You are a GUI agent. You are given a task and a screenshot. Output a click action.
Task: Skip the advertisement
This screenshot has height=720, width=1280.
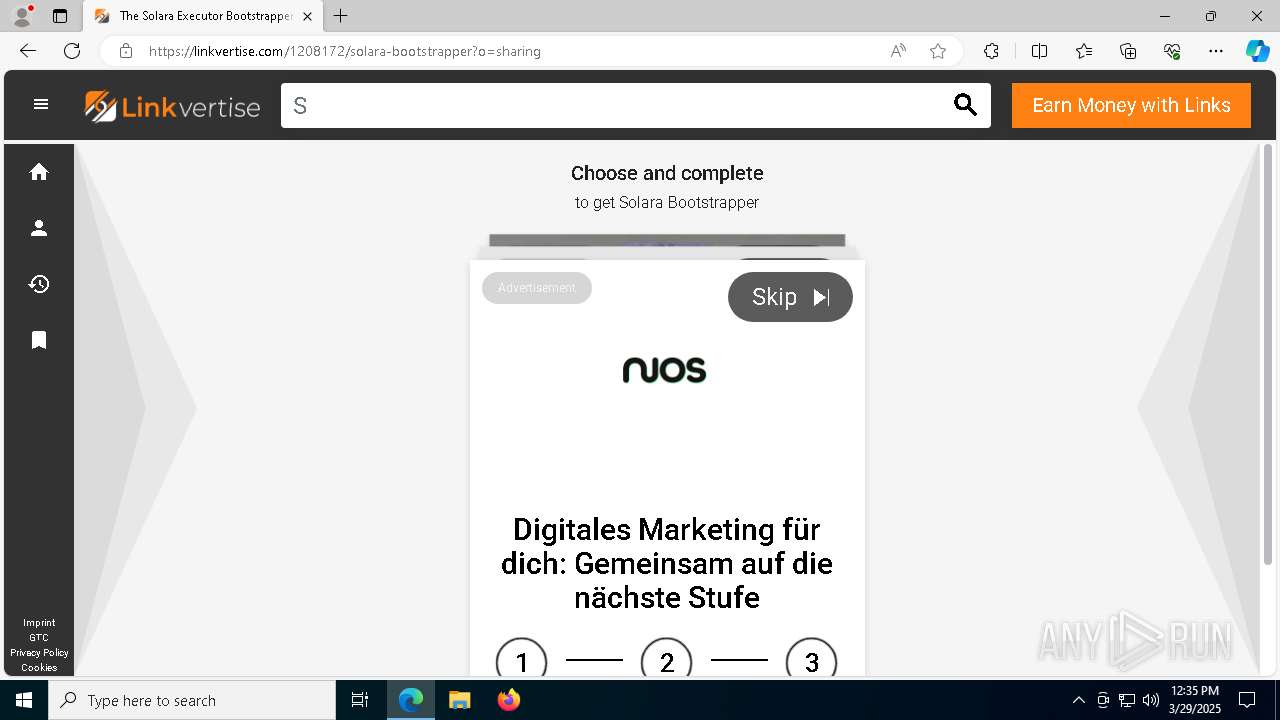coord(790,297)
